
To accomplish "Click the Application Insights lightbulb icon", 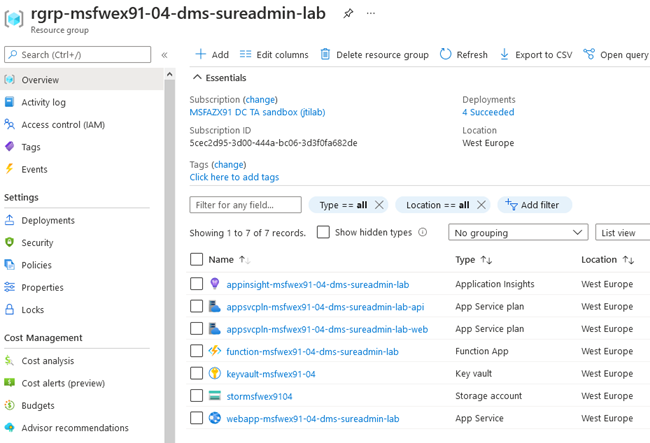I will (x=214, y=284).
